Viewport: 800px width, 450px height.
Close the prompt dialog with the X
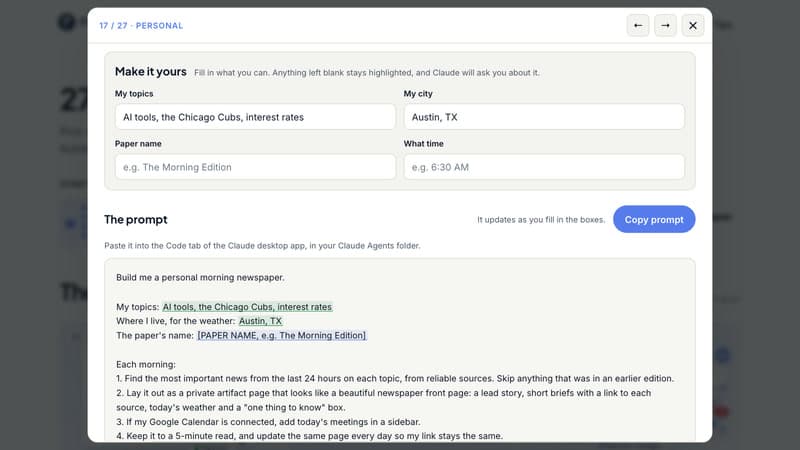coord(693,26)
